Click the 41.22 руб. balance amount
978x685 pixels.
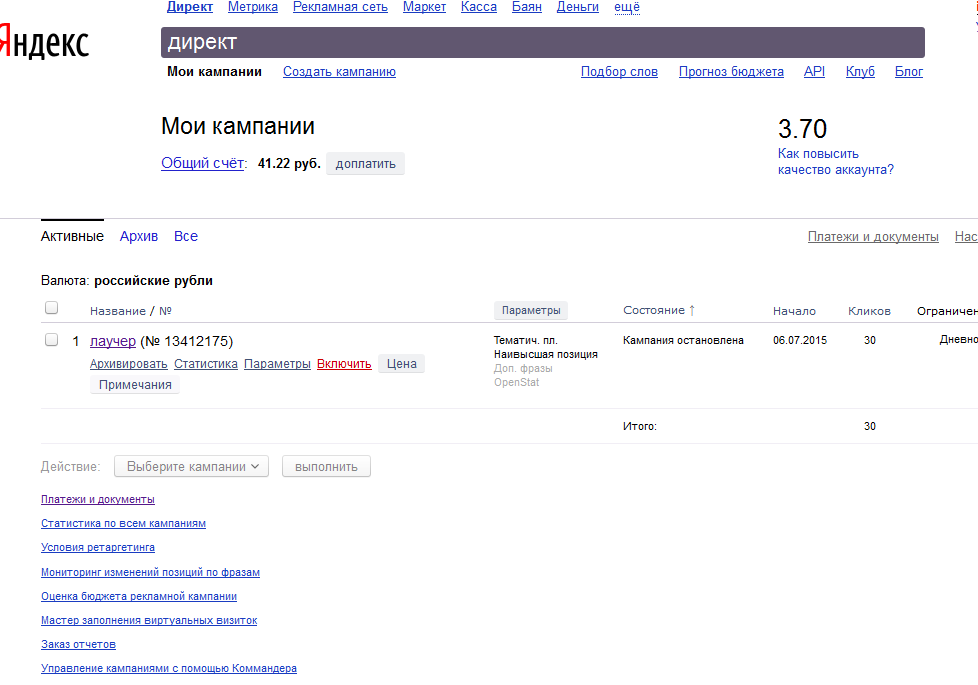click(x=289, y=163)
